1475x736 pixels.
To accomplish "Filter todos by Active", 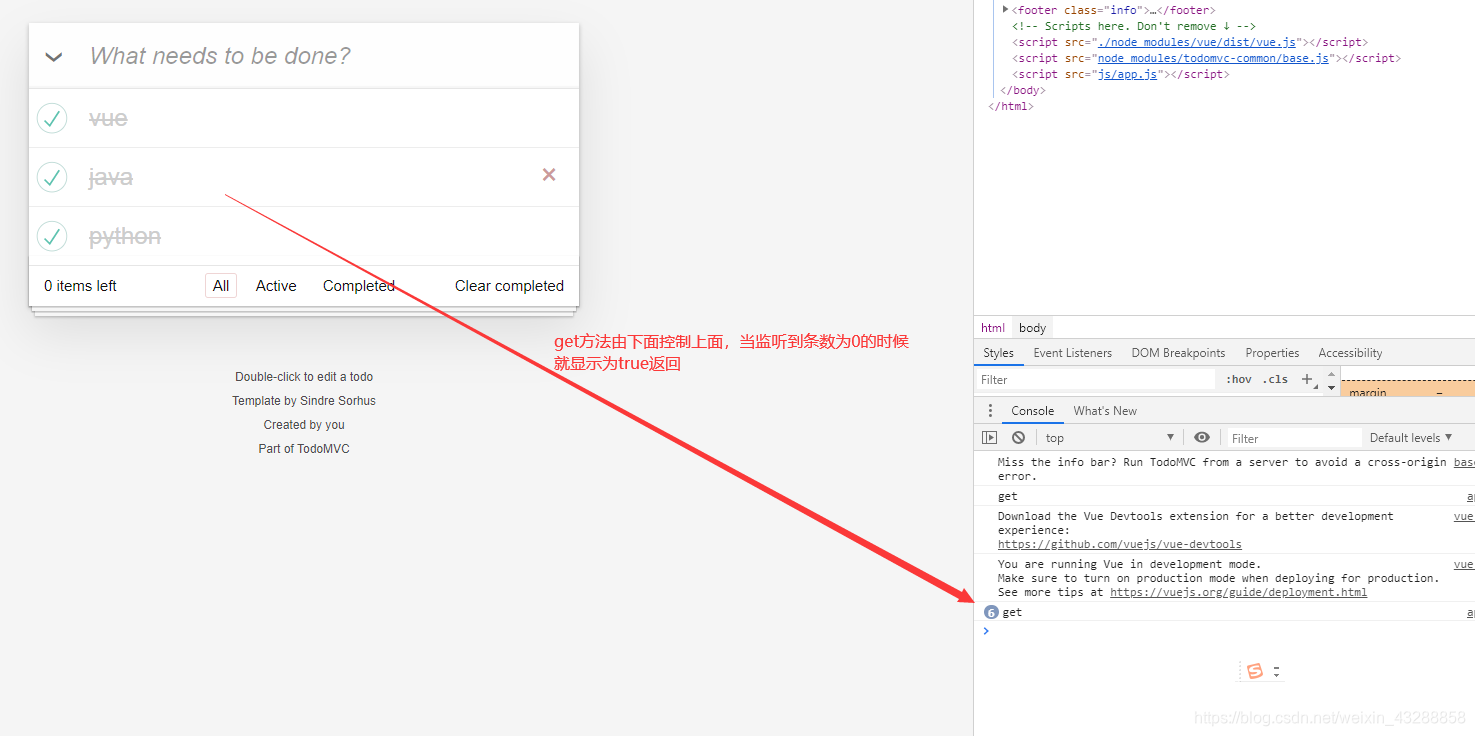I will coord(276,286).
